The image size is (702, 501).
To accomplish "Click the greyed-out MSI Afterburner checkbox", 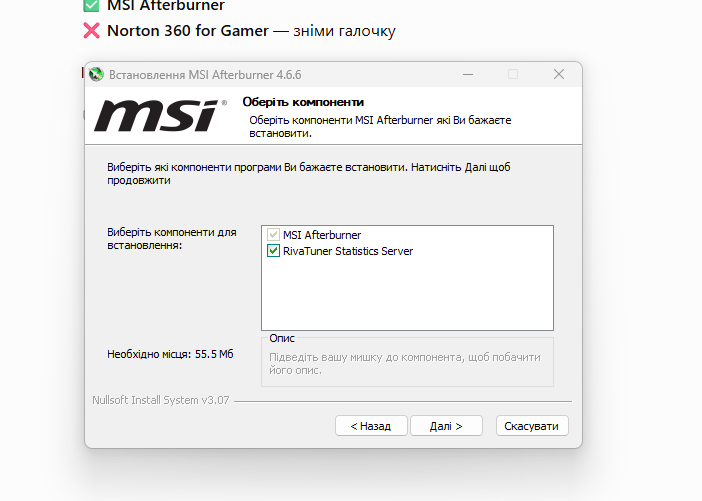I will point(273,235).
